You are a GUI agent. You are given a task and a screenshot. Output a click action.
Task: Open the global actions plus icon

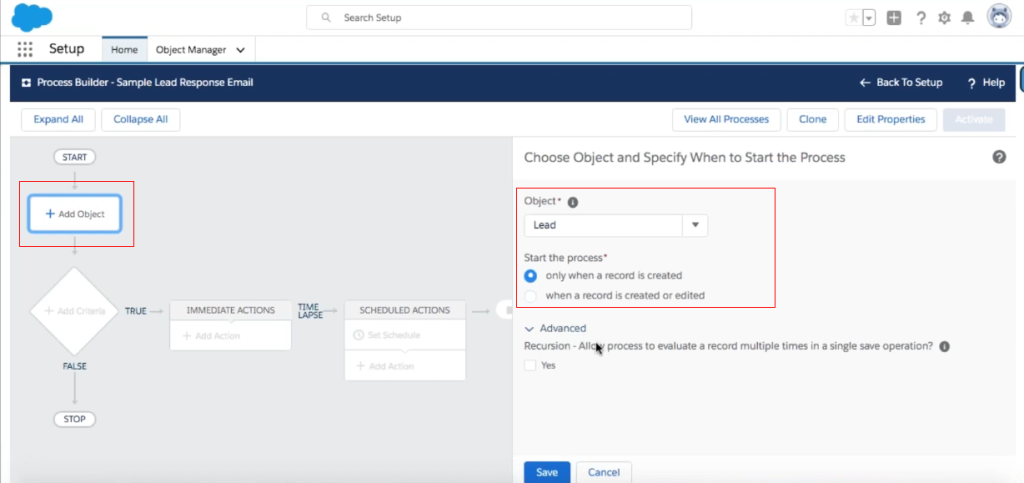click(894, 18)
